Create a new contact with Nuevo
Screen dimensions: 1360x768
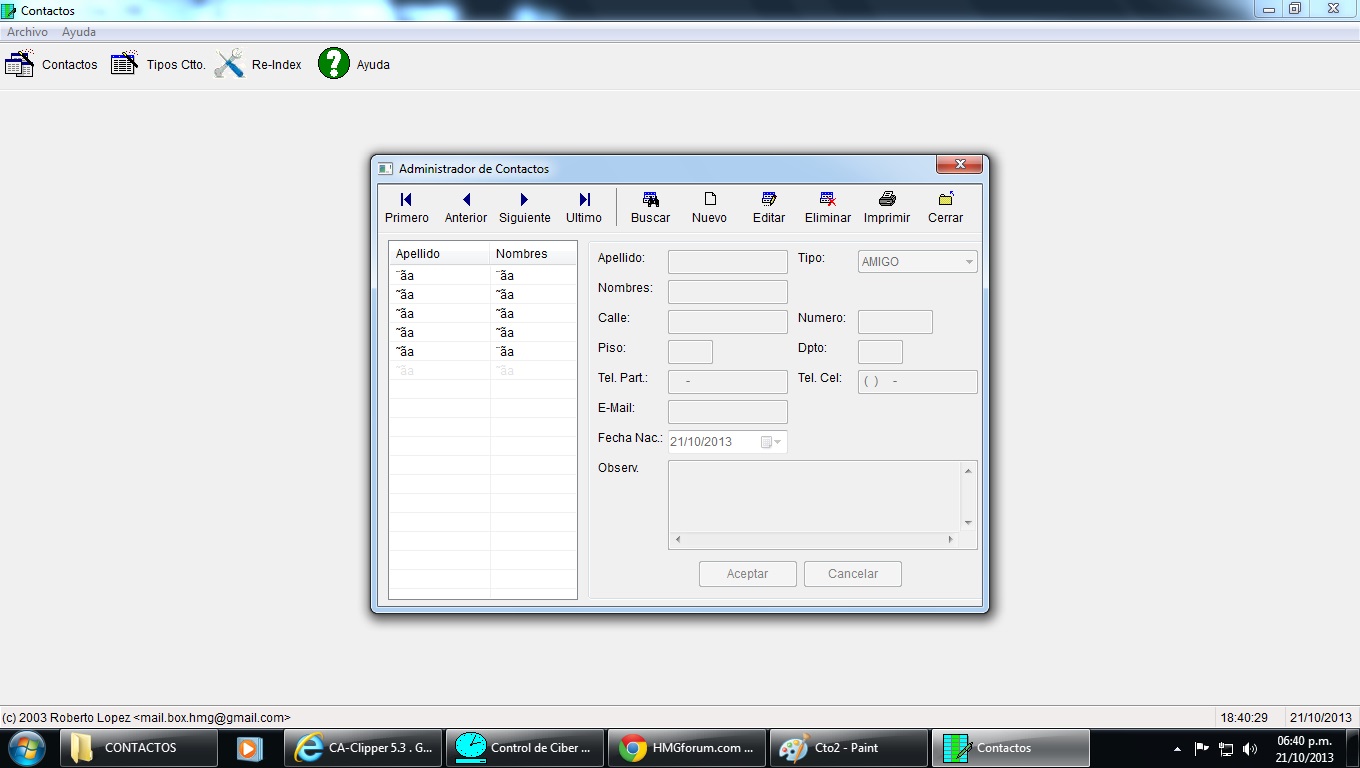pyautogui.click(x=710, y=208)
